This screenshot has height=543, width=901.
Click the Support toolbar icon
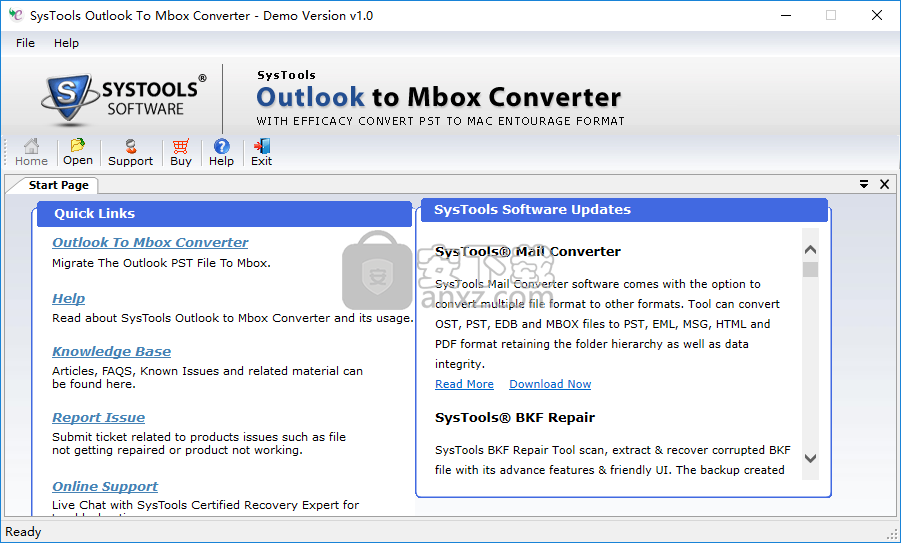click(x=130, y=152)
